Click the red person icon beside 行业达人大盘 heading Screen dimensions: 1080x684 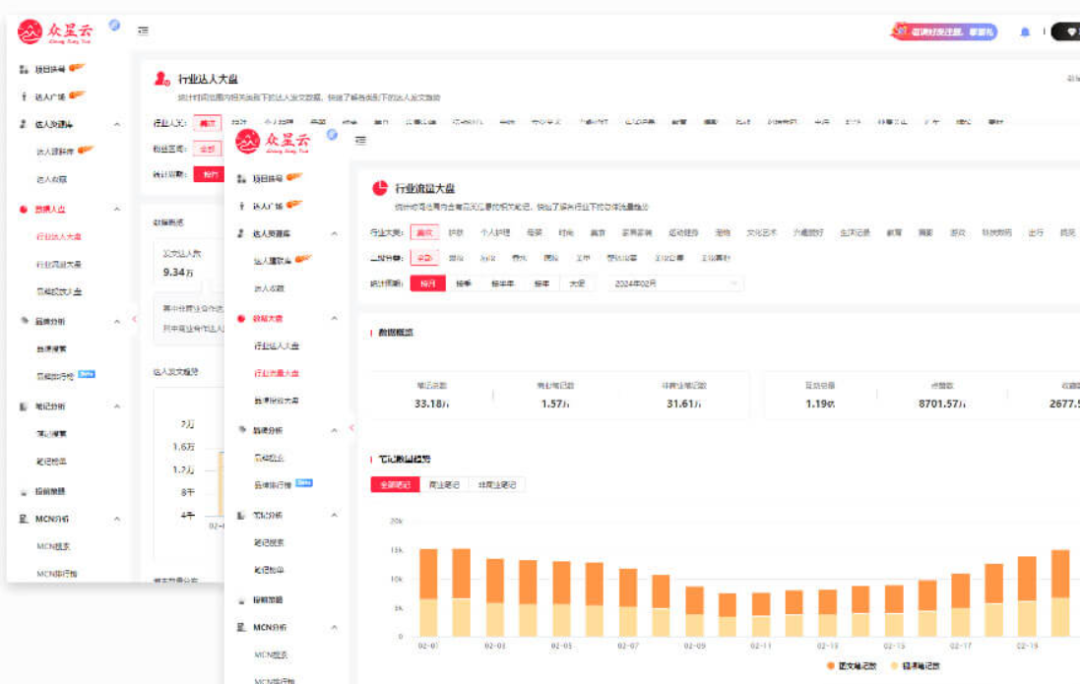162,79
